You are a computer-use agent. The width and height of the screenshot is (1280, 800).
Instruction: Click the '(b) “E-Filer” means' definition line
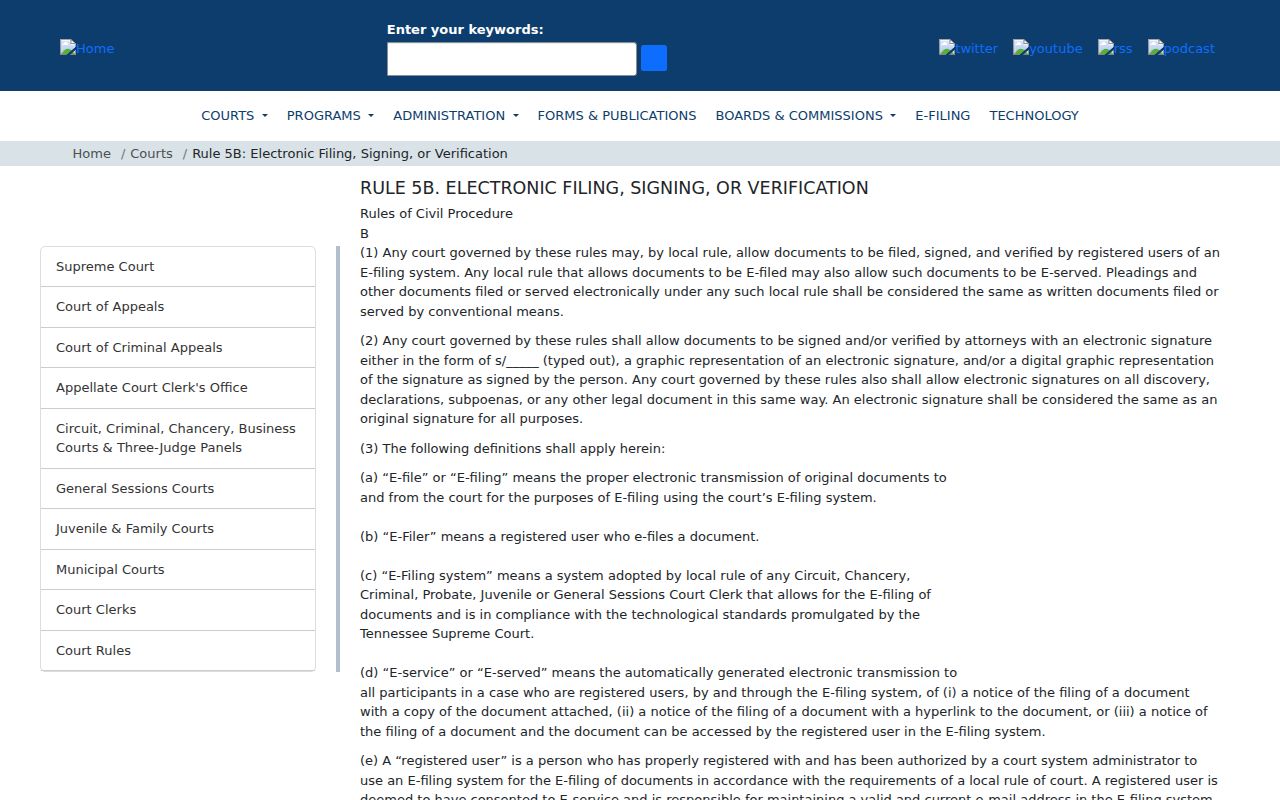coord(559,537)
